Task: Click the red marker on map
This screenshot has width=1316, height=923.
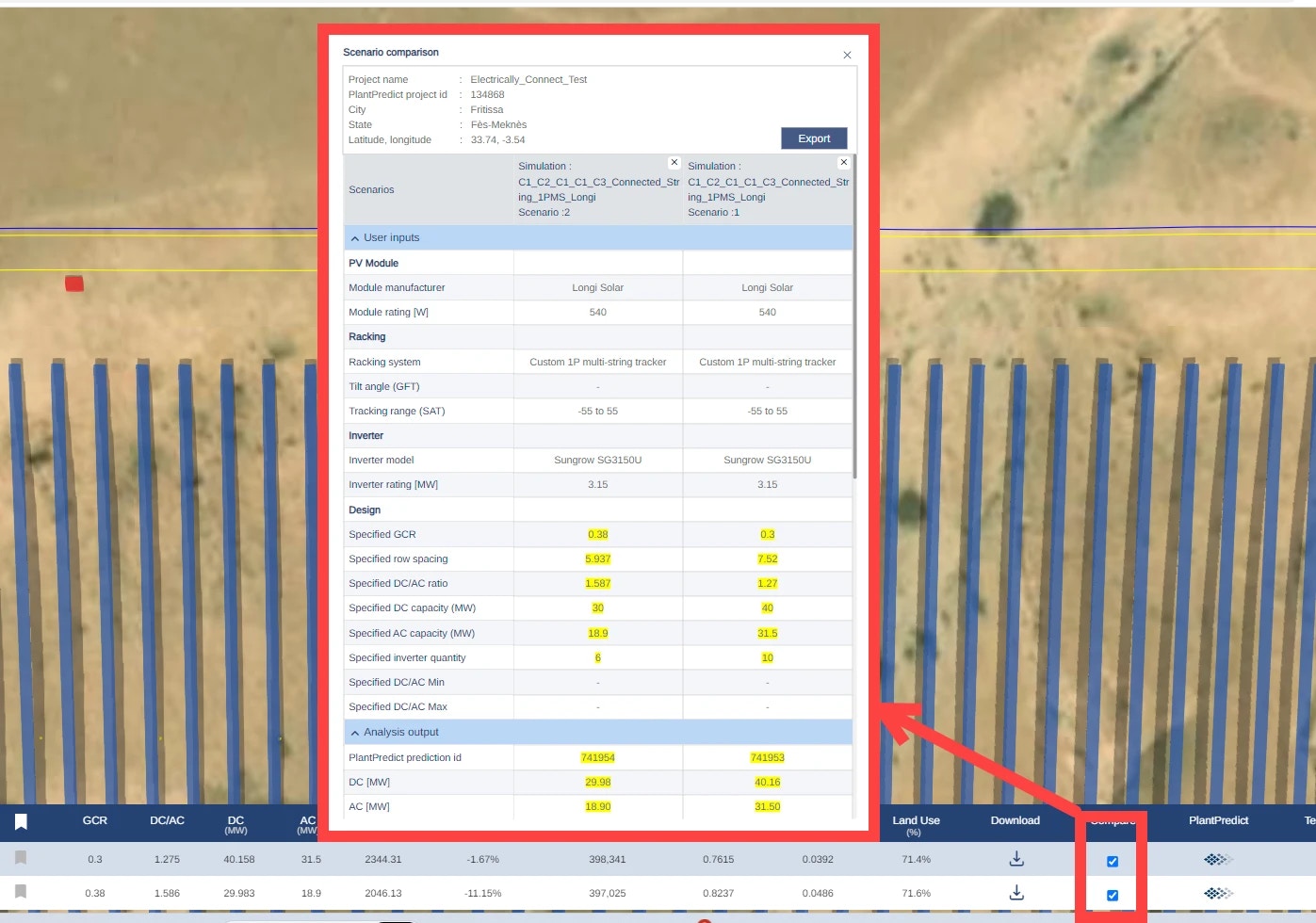Action: pos(74,283)
